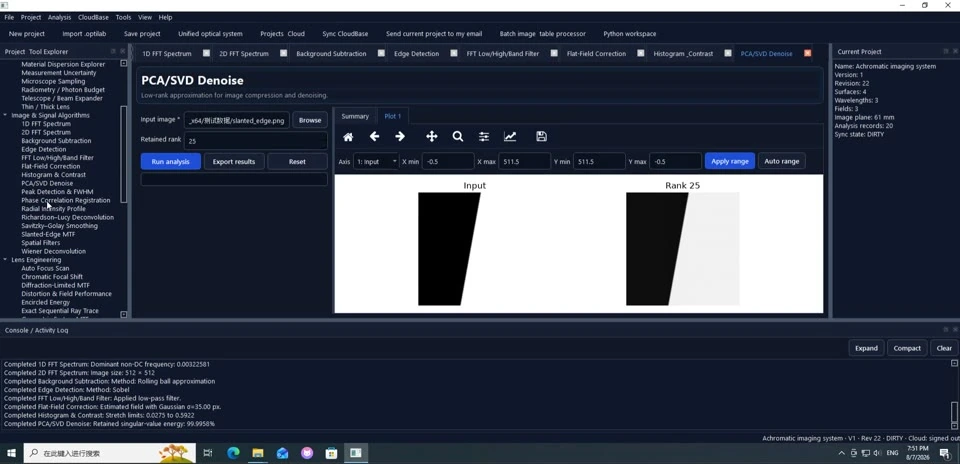Apply the axis range
Screen dimensions: 960x464
[x=730, y=162]
